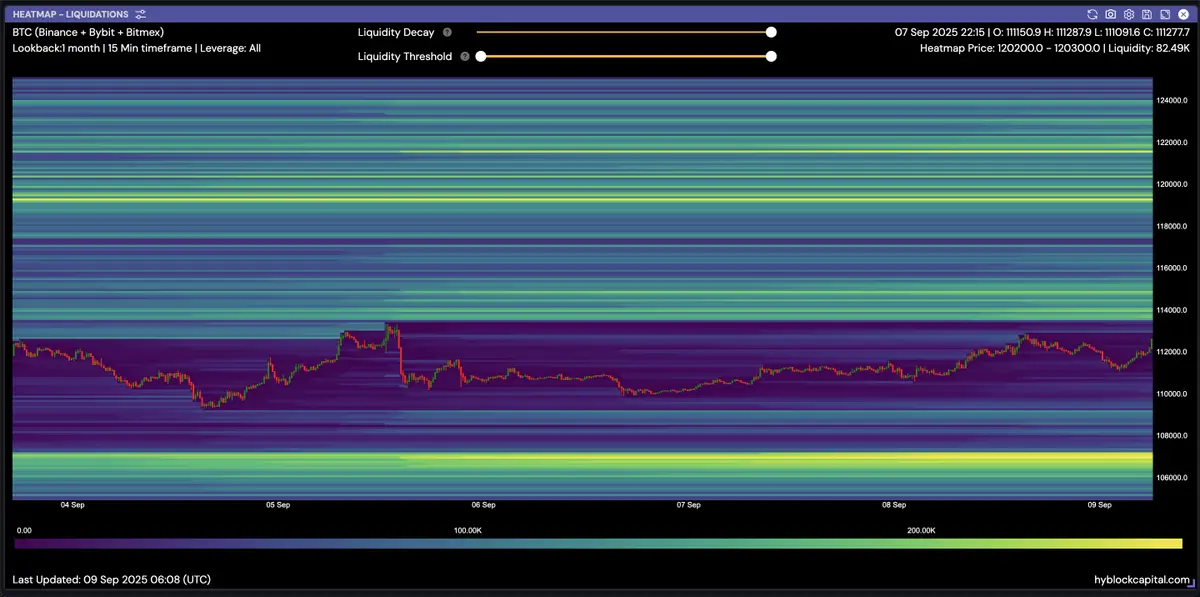Click the liquidity color gradient legend bar
Viewport: 1200px width, 597px height.
tap(599, 544)
